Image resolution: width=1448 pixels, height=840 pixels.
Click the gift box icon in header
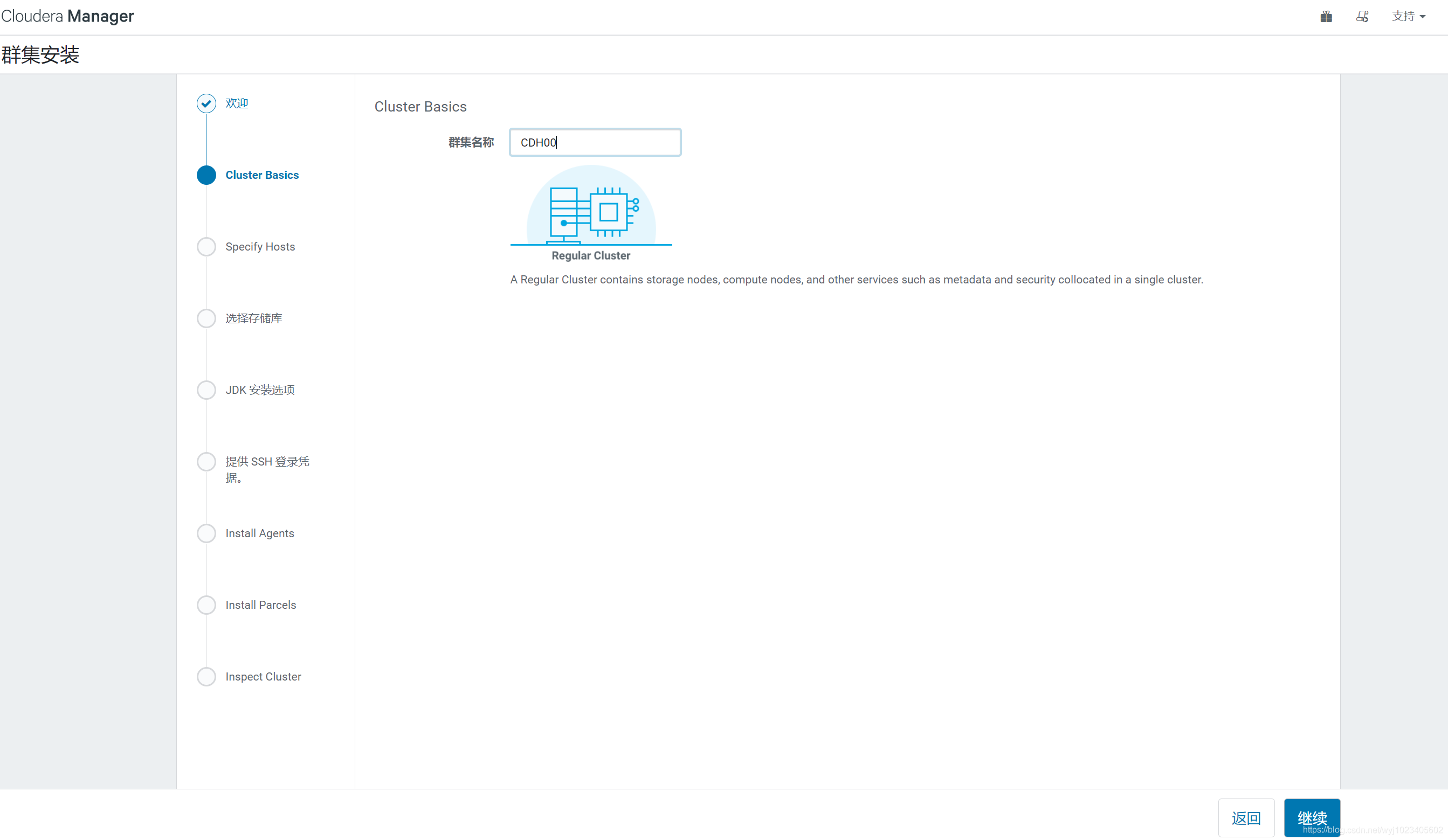(x=1326, y=17)
